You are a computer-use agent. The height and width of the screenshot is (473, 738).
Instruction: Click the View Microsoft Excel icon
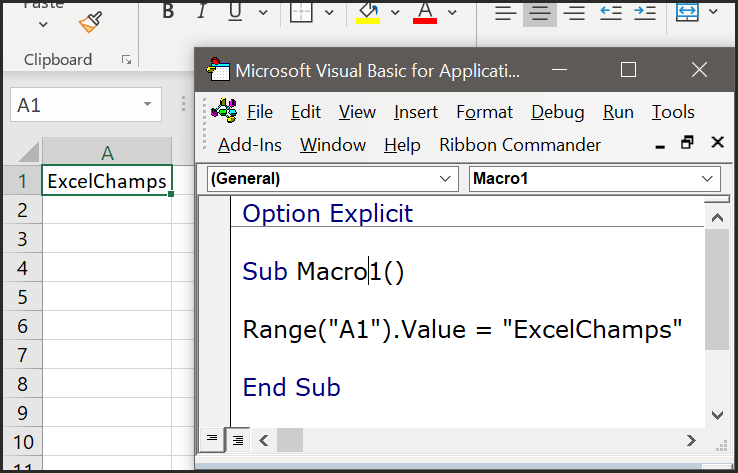[x=225, y=111]
